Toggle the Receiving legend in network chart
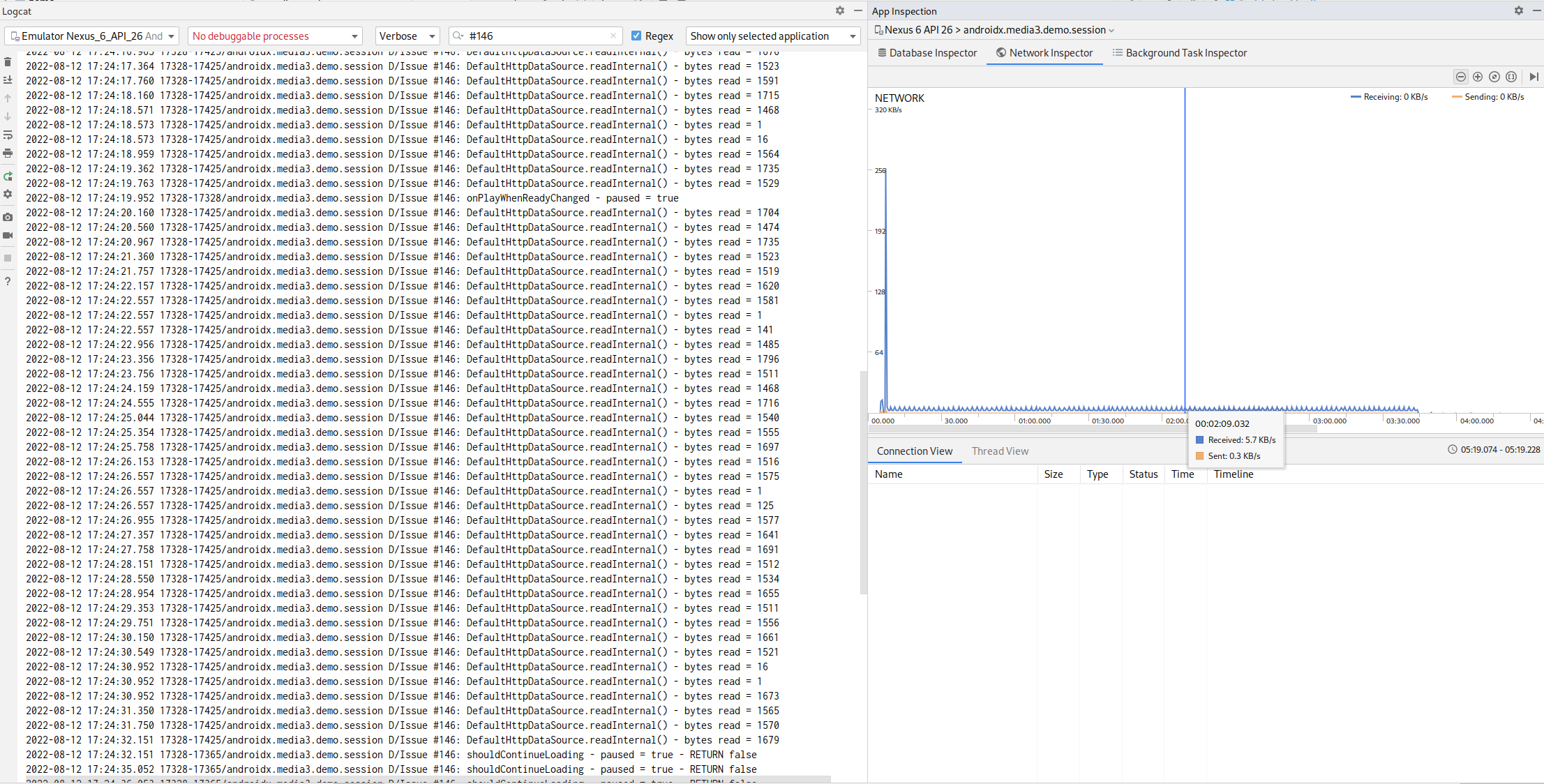Screen dimensions: 1544x784 1389,97
